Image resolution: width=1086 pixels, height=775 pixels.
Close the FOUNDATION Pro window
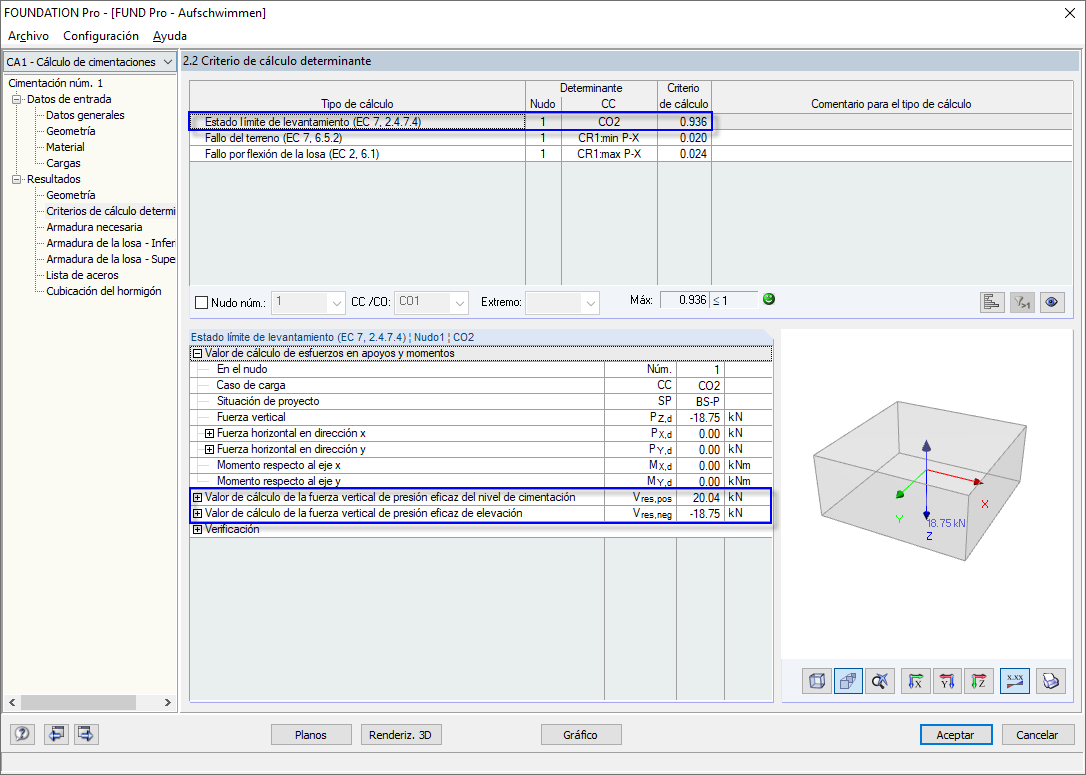coord(1069,12)
